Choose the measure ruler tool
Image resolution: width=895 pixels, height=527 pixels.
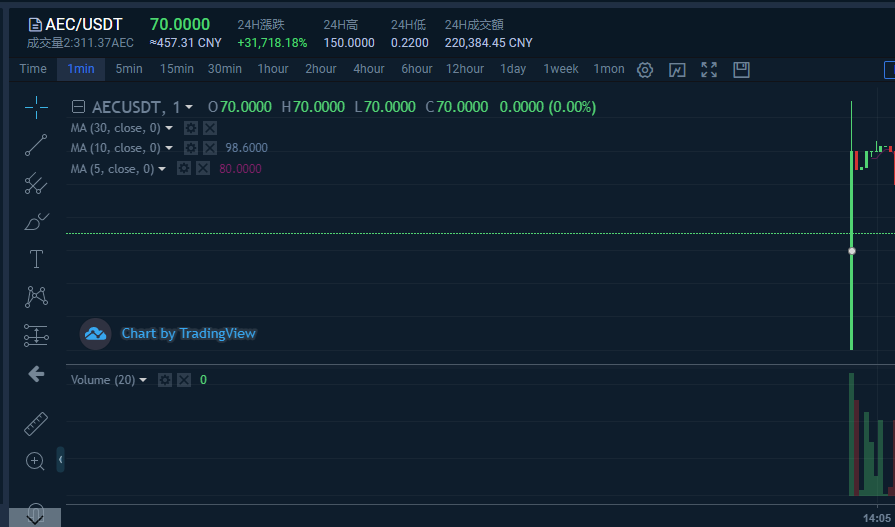[36, 424]
